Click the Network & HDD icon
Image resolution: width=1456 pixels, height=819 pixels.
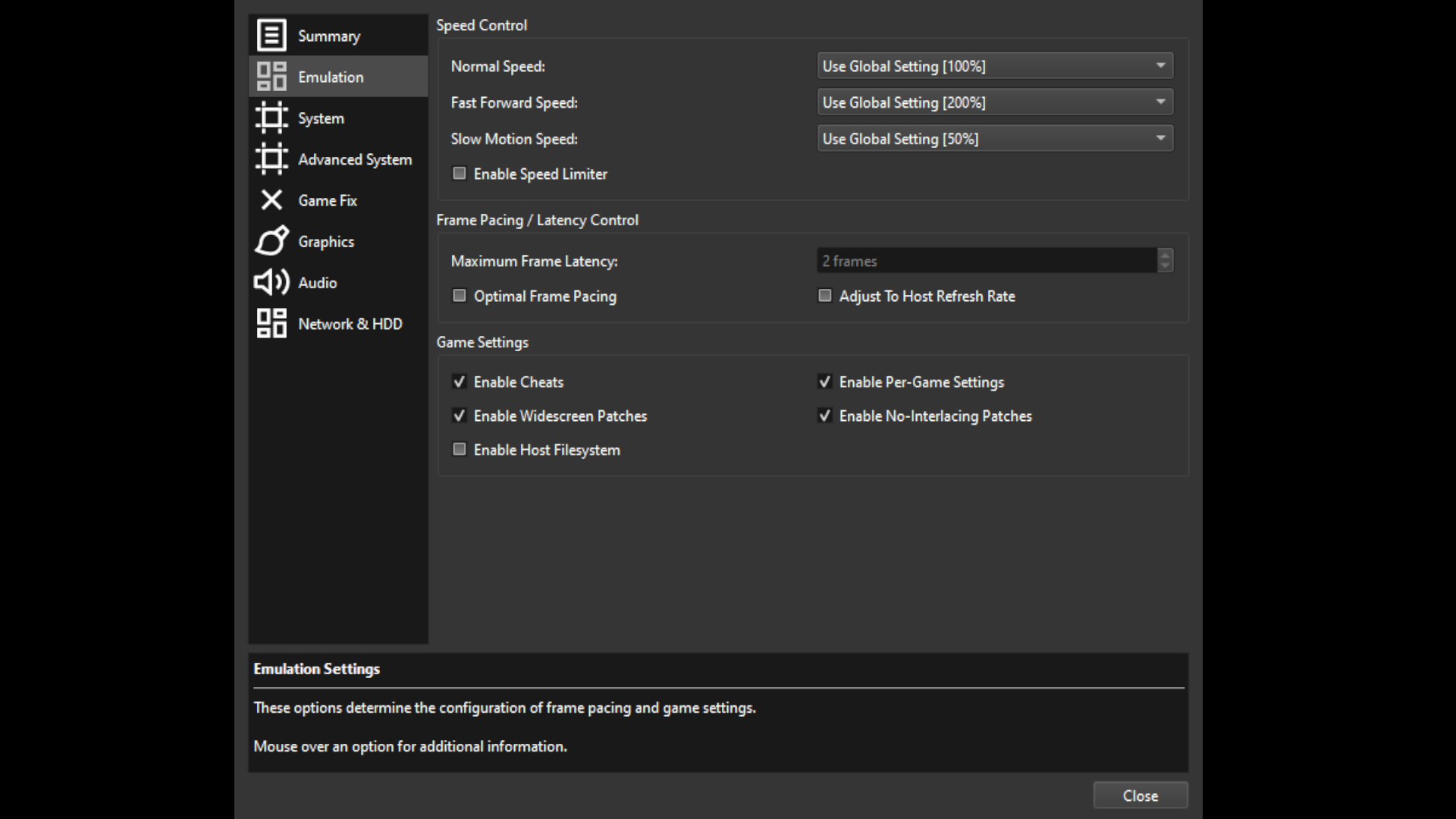[271, 323]
